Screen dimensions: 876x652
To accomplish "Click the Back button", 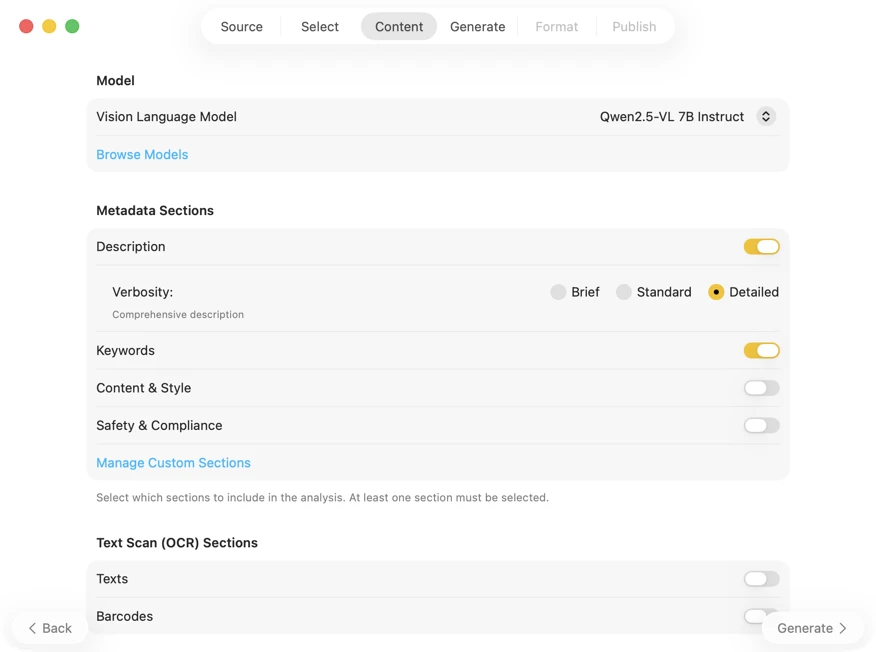I will (x=48, y=628).
